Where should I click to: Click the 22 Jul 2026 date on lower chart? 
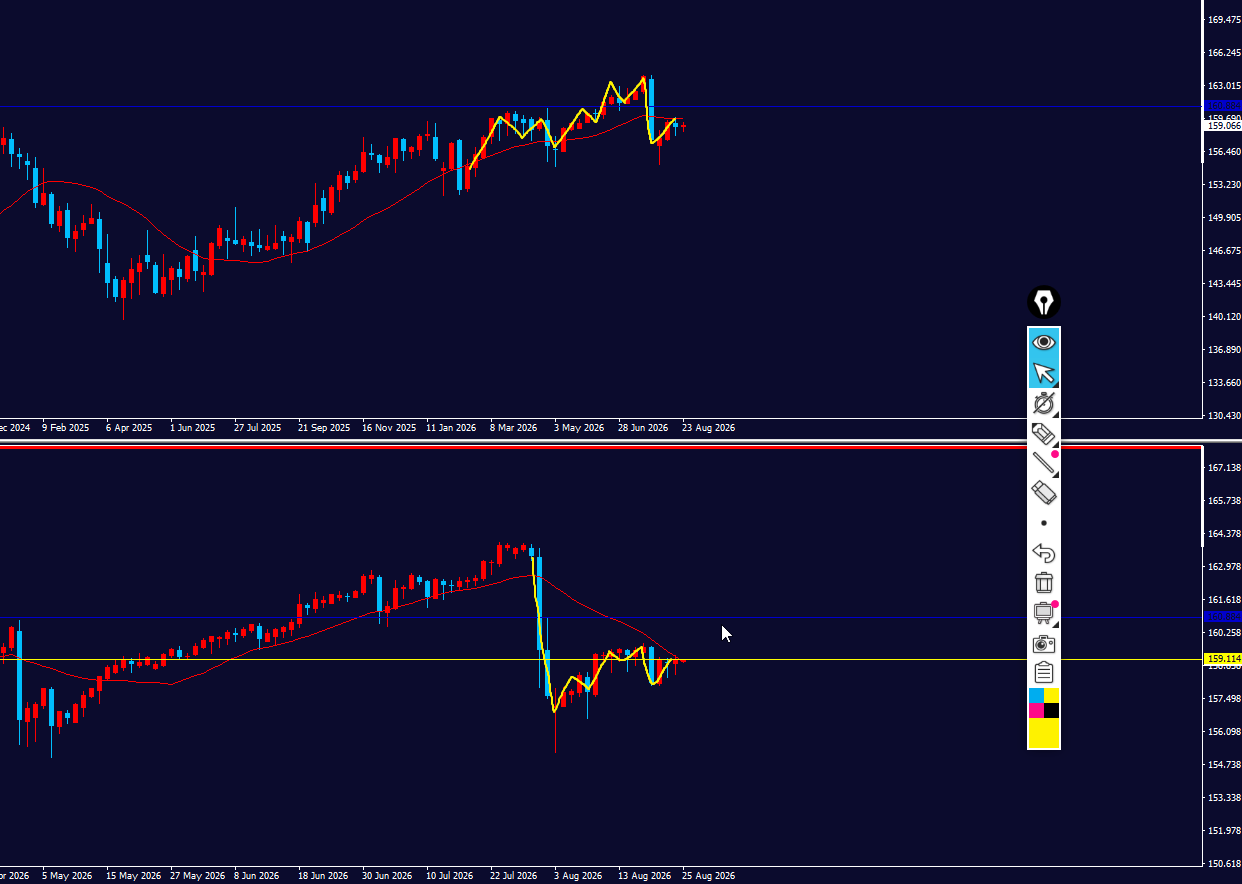tap(514, 876)
